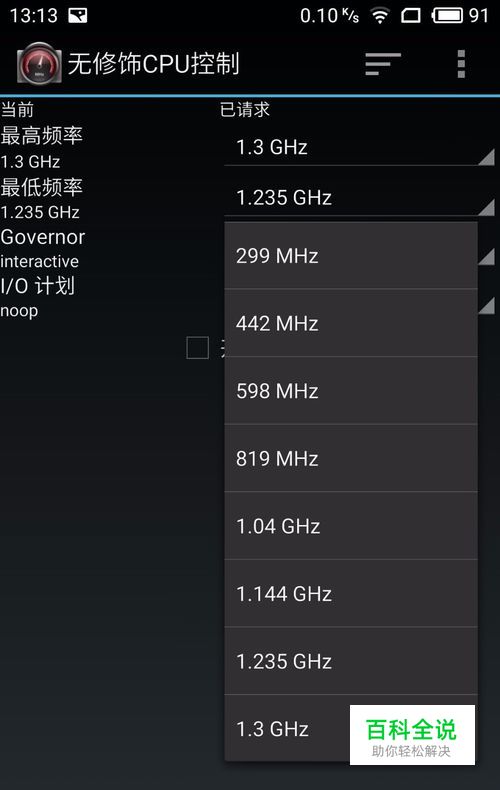This screenshot has width=500, height=790.
Task: Choose 819 MHz option
Action: point(351,458)
